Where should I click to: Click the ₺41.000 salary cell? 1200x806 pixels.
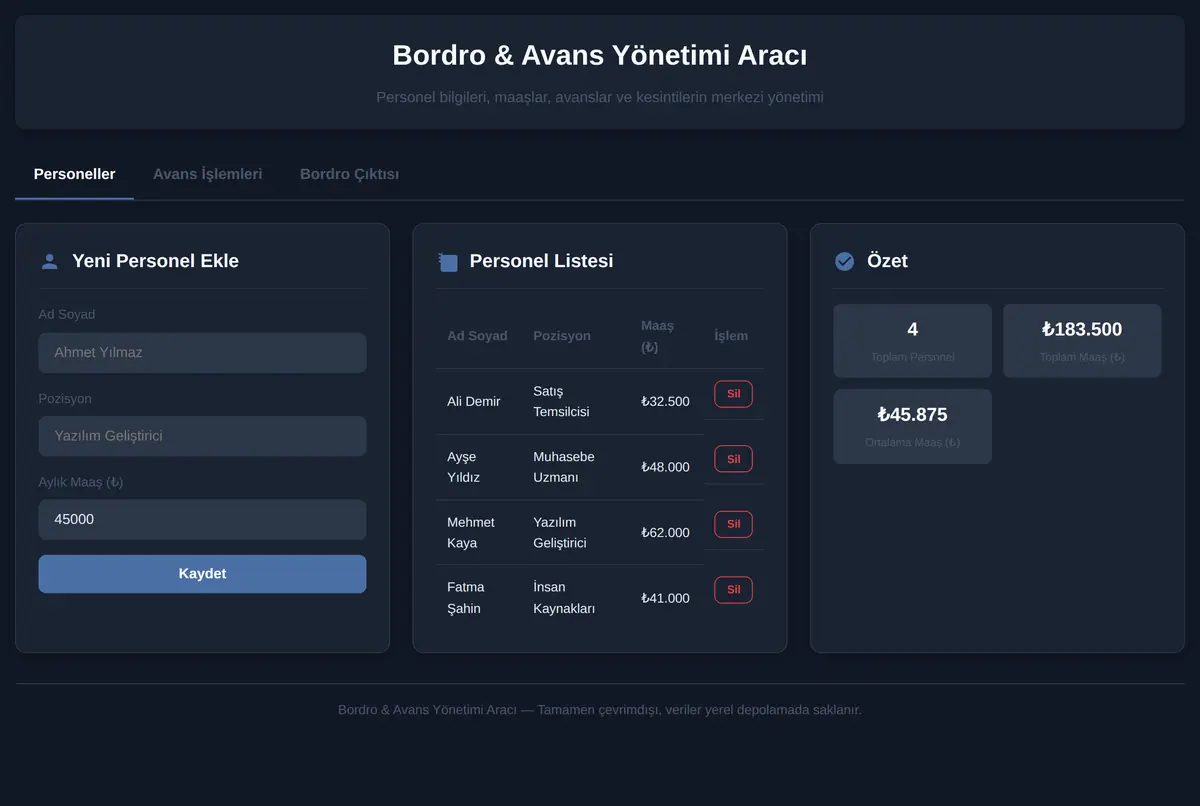tap(666, 598)
